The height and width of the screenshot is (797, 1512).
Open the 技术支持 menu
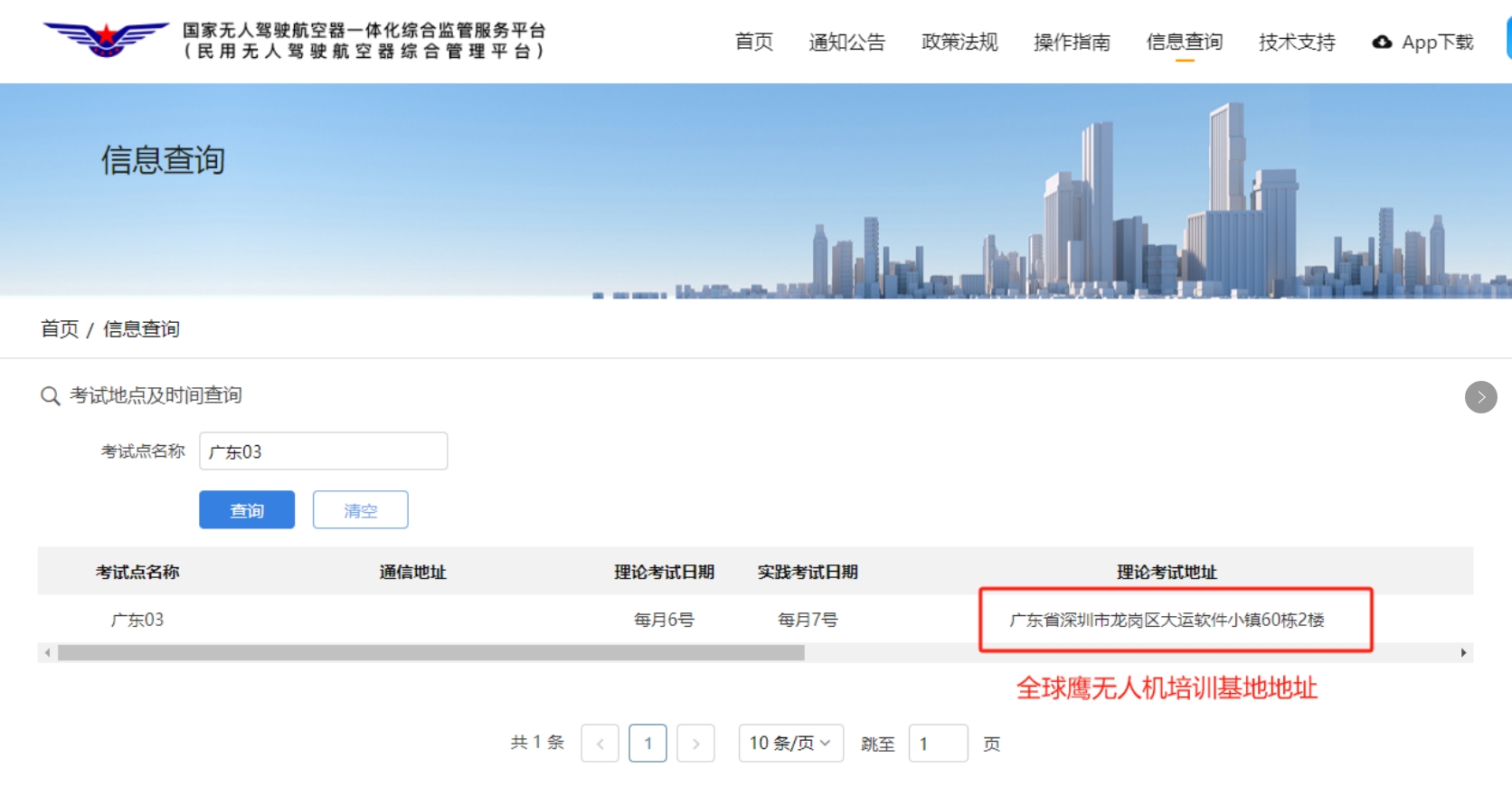(x=1297, y=43)
